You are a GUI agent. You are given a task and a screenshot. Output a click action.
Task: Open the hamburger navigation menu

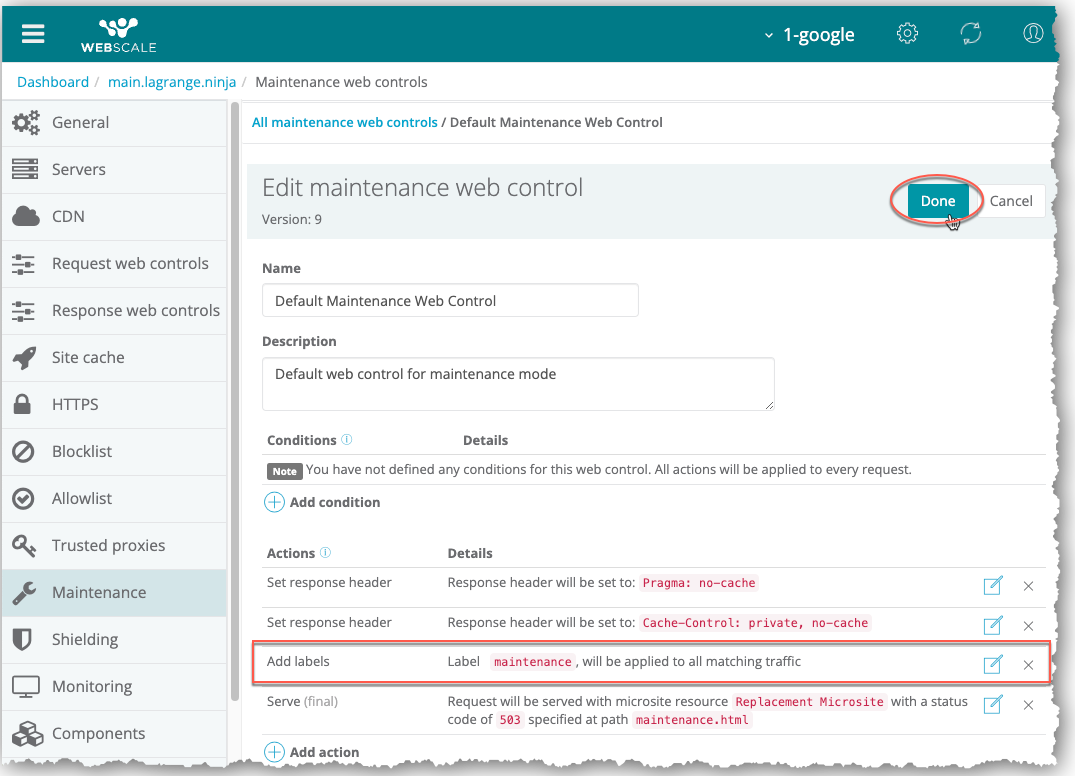[33, 33]
